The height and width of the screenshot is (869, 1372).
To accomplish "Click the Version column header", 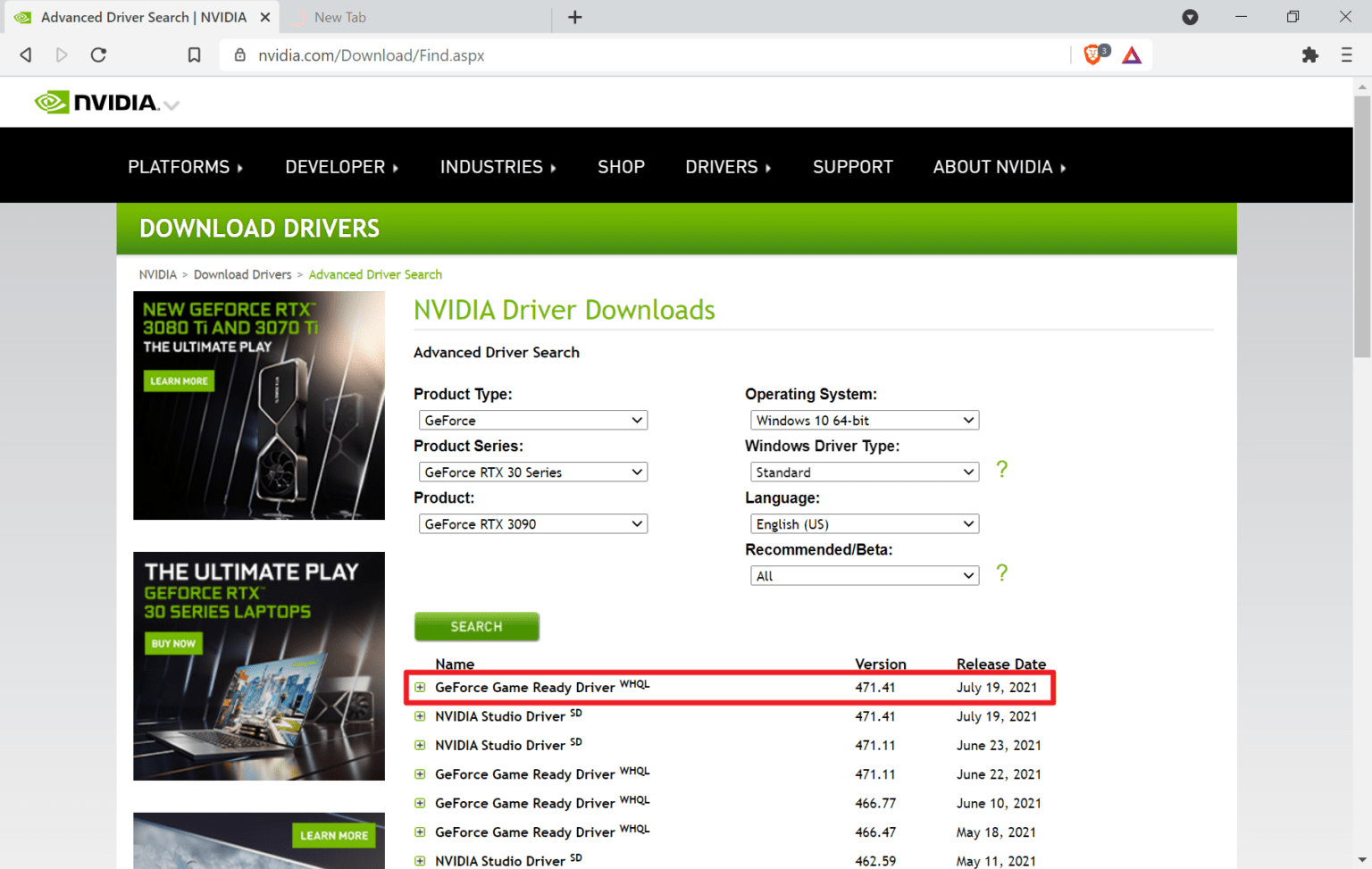I will 880,664.
